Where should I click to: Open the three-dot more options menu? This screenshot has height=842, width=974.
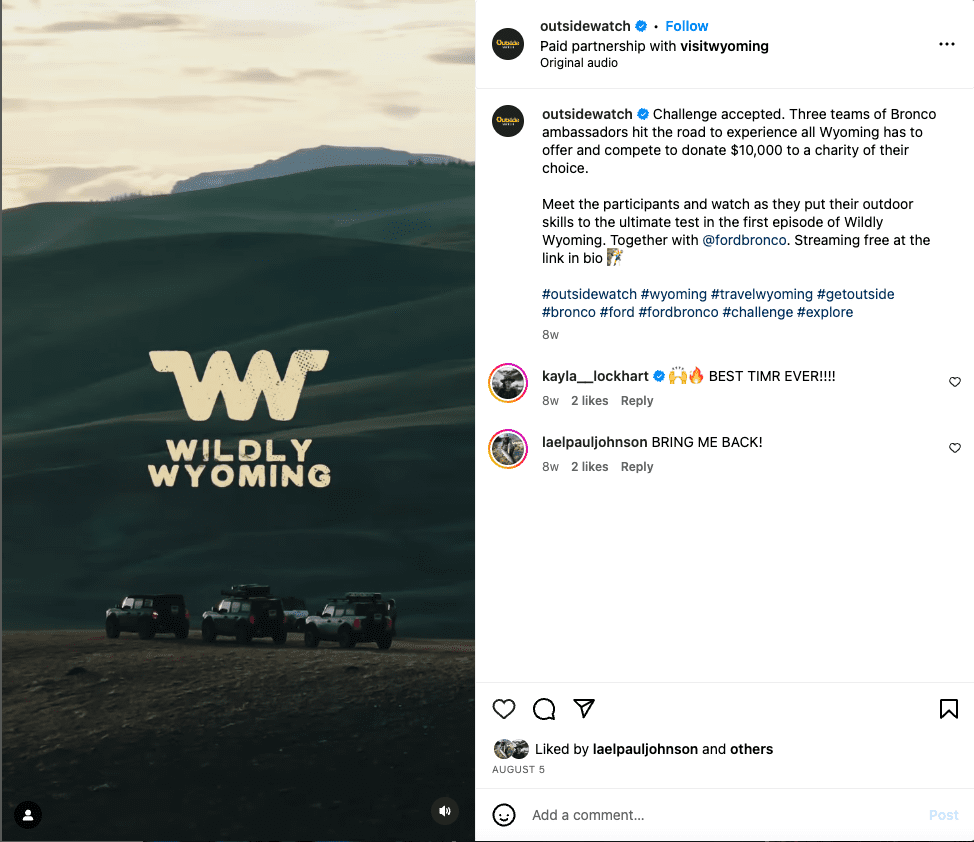point(947,44)
